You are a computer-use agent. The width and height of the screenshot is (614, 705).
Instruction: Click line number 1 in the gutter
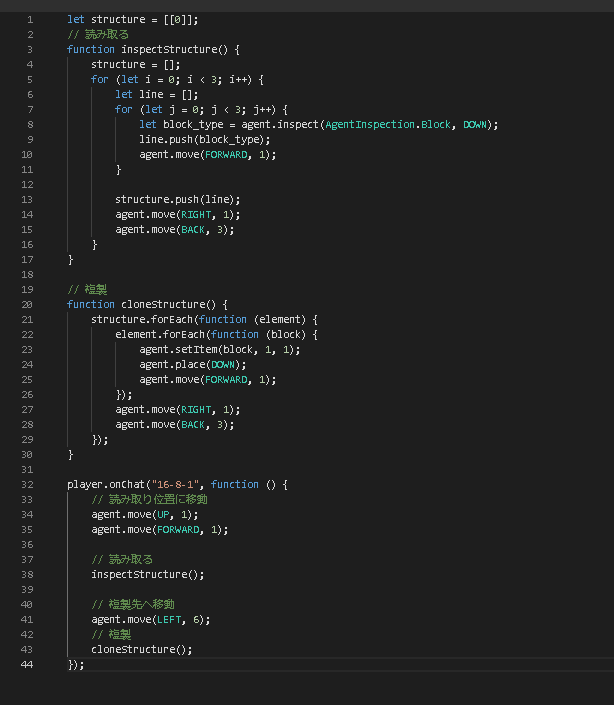[x=29, y=20]
